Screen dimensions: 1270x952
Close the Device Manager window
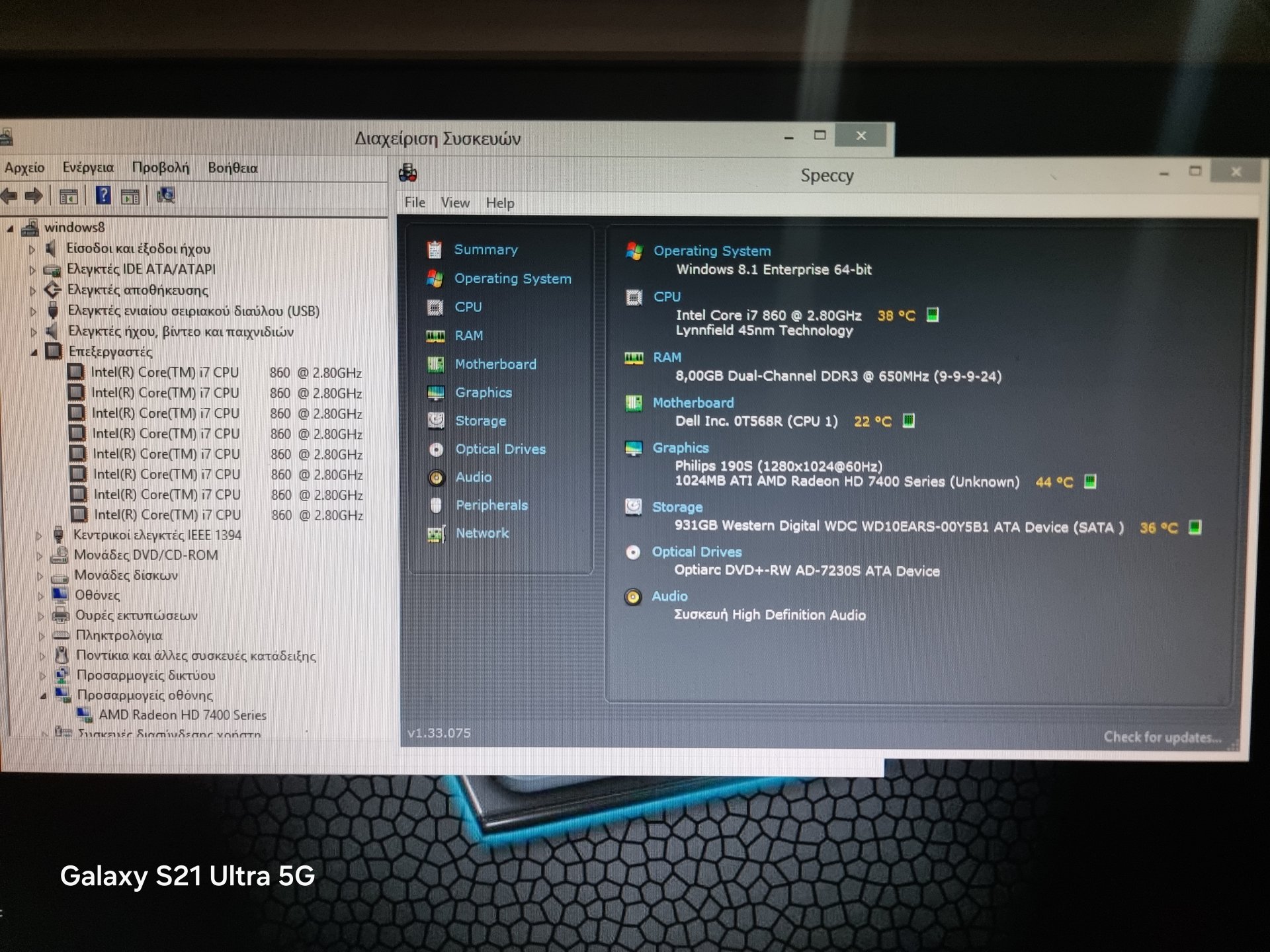[x=861, y=136]
